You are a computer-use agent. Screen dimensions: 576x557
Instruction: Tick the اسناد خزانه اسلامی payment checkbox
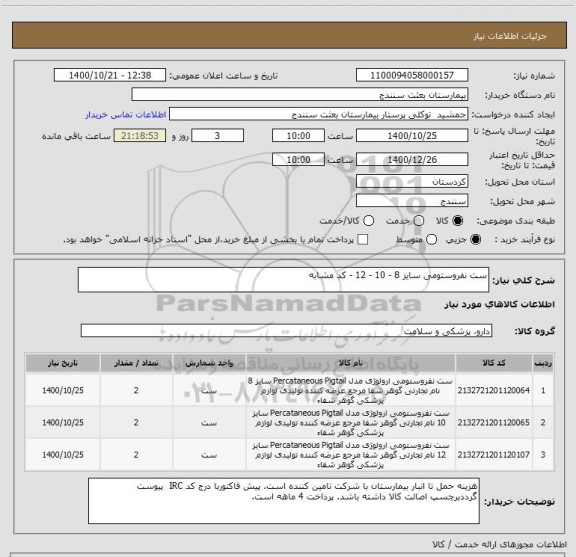tap(363, 240)
